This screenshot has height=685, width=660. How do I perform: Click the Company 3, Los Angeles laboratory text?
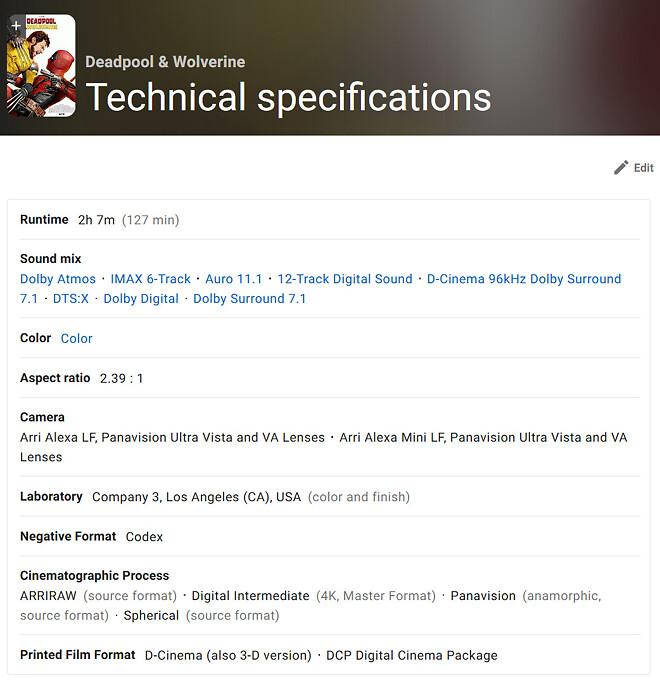tap(196, 497)
